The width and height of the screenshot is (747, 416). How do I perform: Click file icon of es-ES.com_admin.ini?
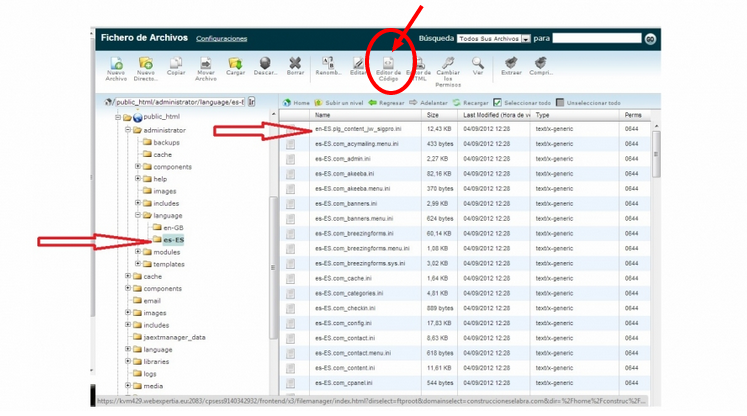(x=290, y=159)
